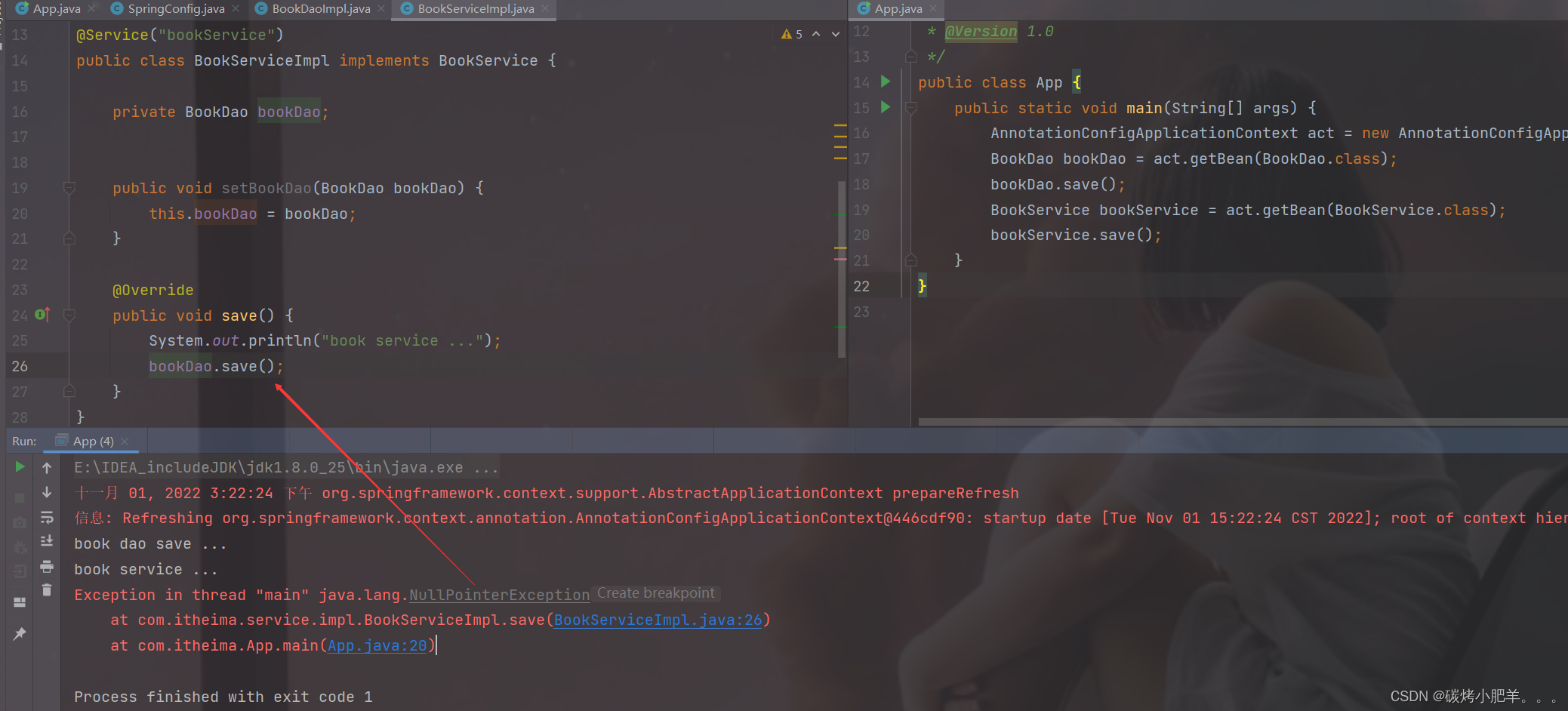Open App.java:20 stack trace link

377,645
